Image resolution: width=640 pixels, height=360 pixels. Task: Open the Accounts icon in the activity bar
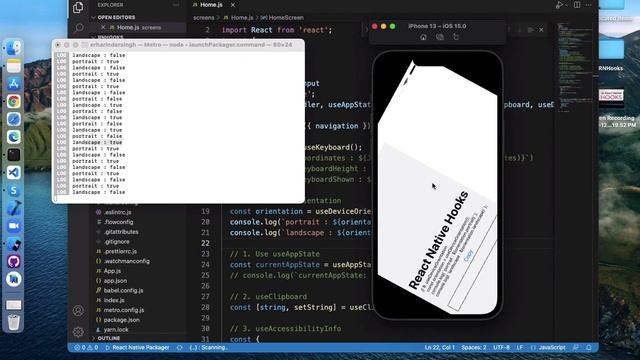point(78,311)
